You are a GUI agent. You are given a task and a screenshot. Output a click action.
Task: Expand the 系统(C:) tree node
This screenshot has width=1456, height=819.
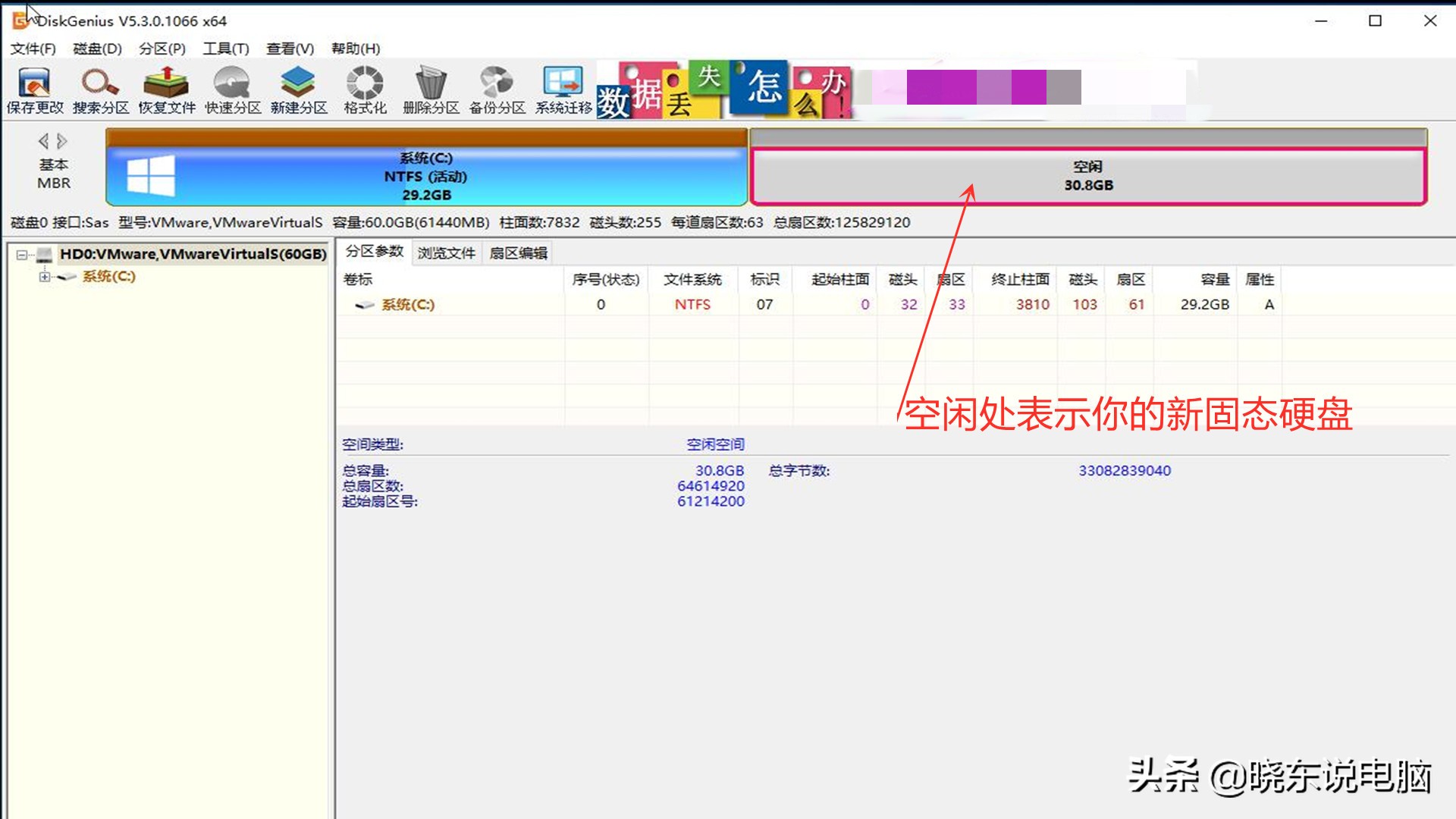(x=44, y=277)
